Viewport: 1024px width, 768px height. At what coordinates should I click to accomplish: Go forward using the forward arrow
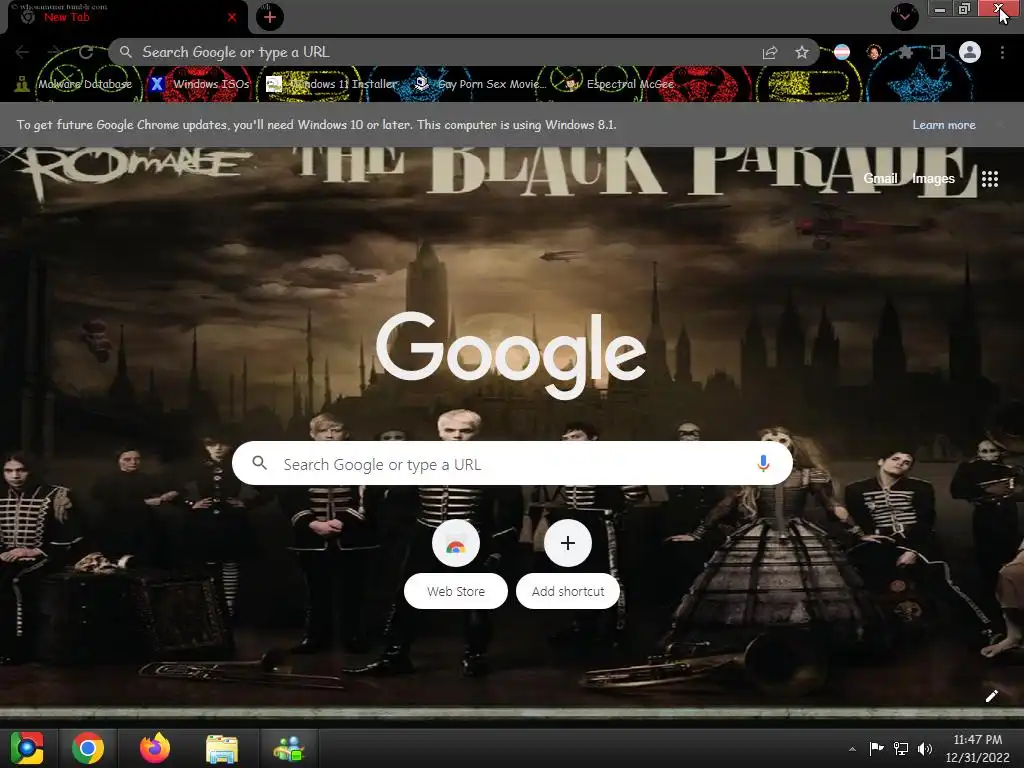[x=54, y=52]
